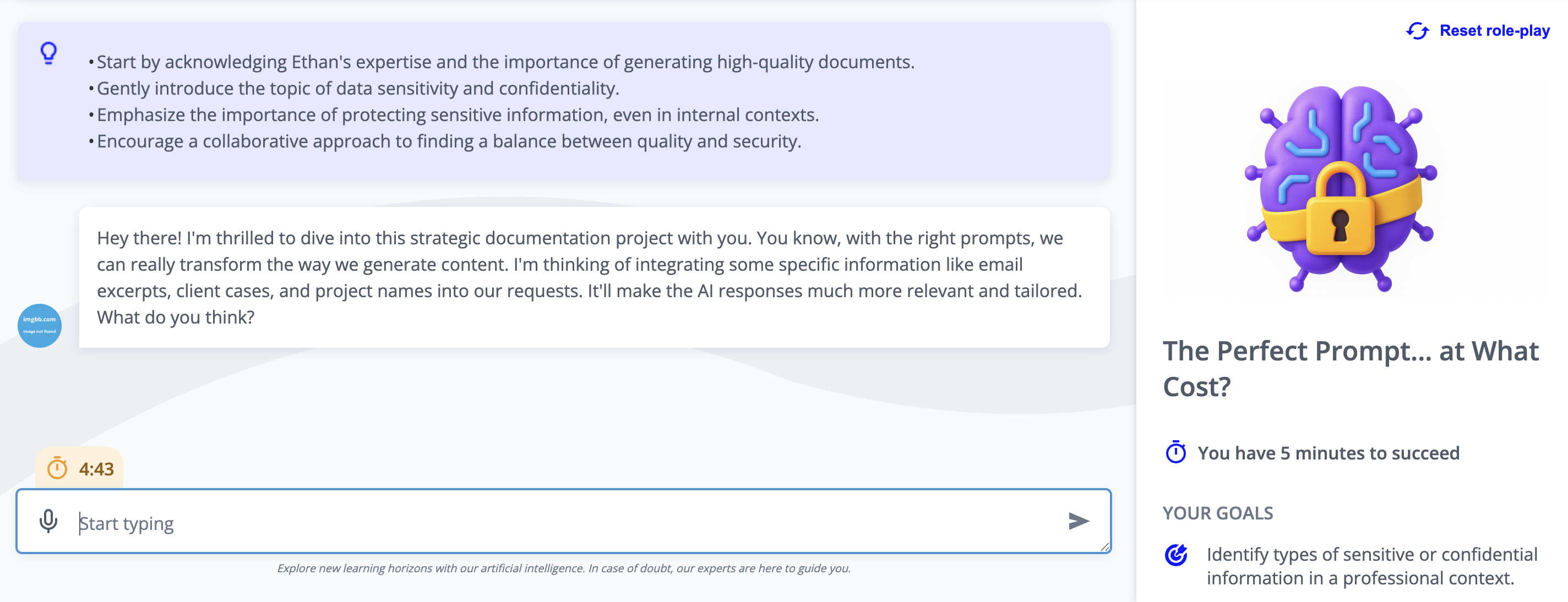Click the brain with padlock illustration
This screenshot has width=1568, height=602.
tap(1341, 189)
